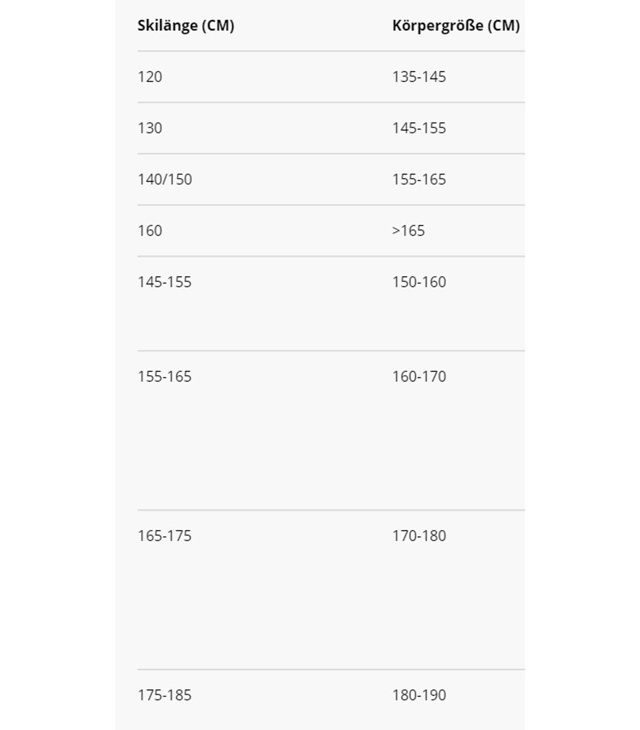Select the 165-175 ski length entry

pyautogui.click(x=165, y=536)
